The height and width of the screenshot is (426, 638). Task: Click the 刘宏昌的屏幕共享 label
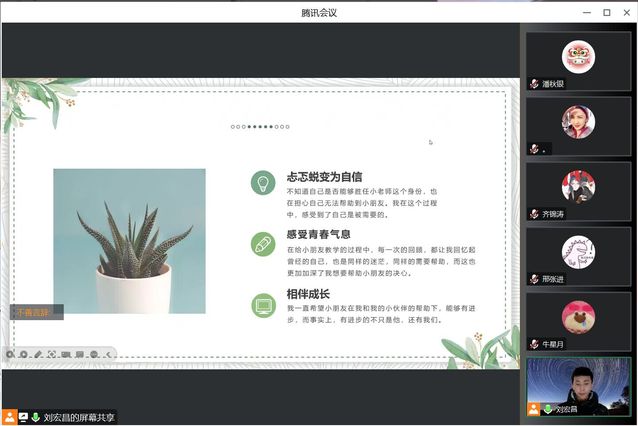click(79, 417)
